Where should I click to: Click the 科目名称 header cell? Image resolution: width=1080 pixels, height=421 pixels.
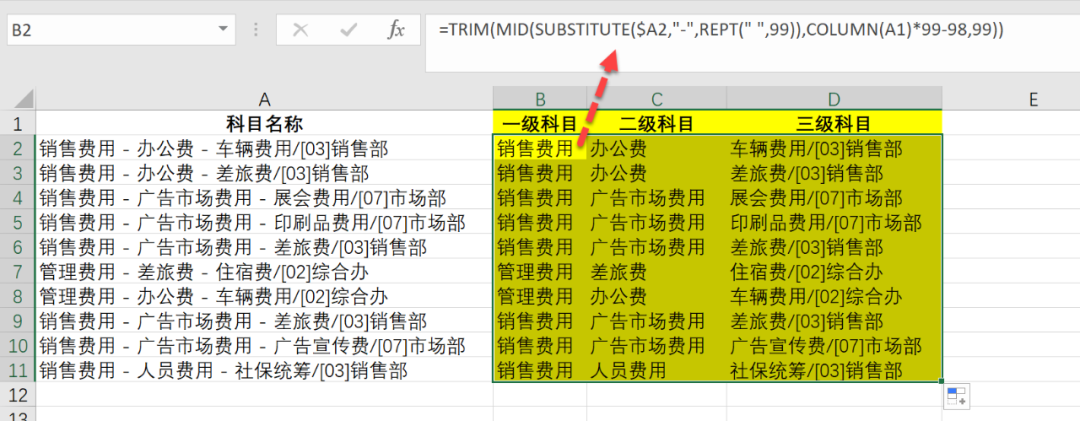pos(264,123)
